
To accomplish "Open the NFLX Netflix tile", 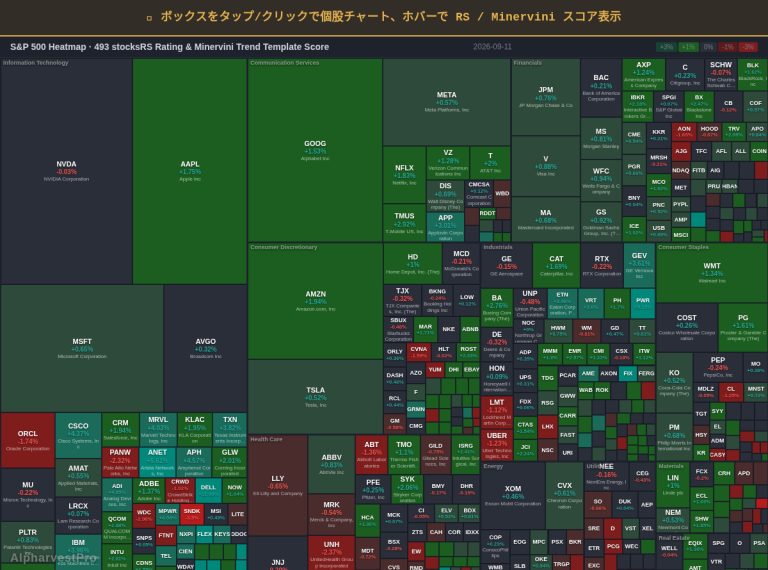I will [404, 175].
